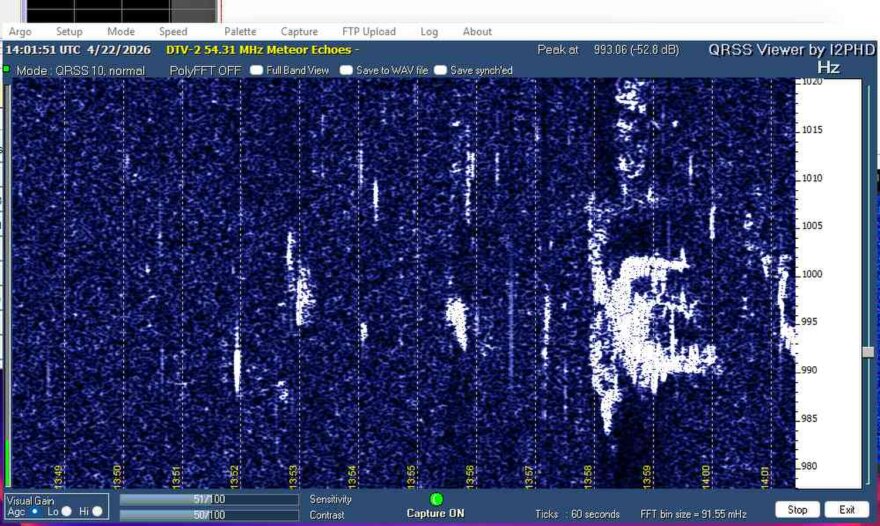Select the Lo visual gain option
The image size is (880, 526).
point(66,511)
